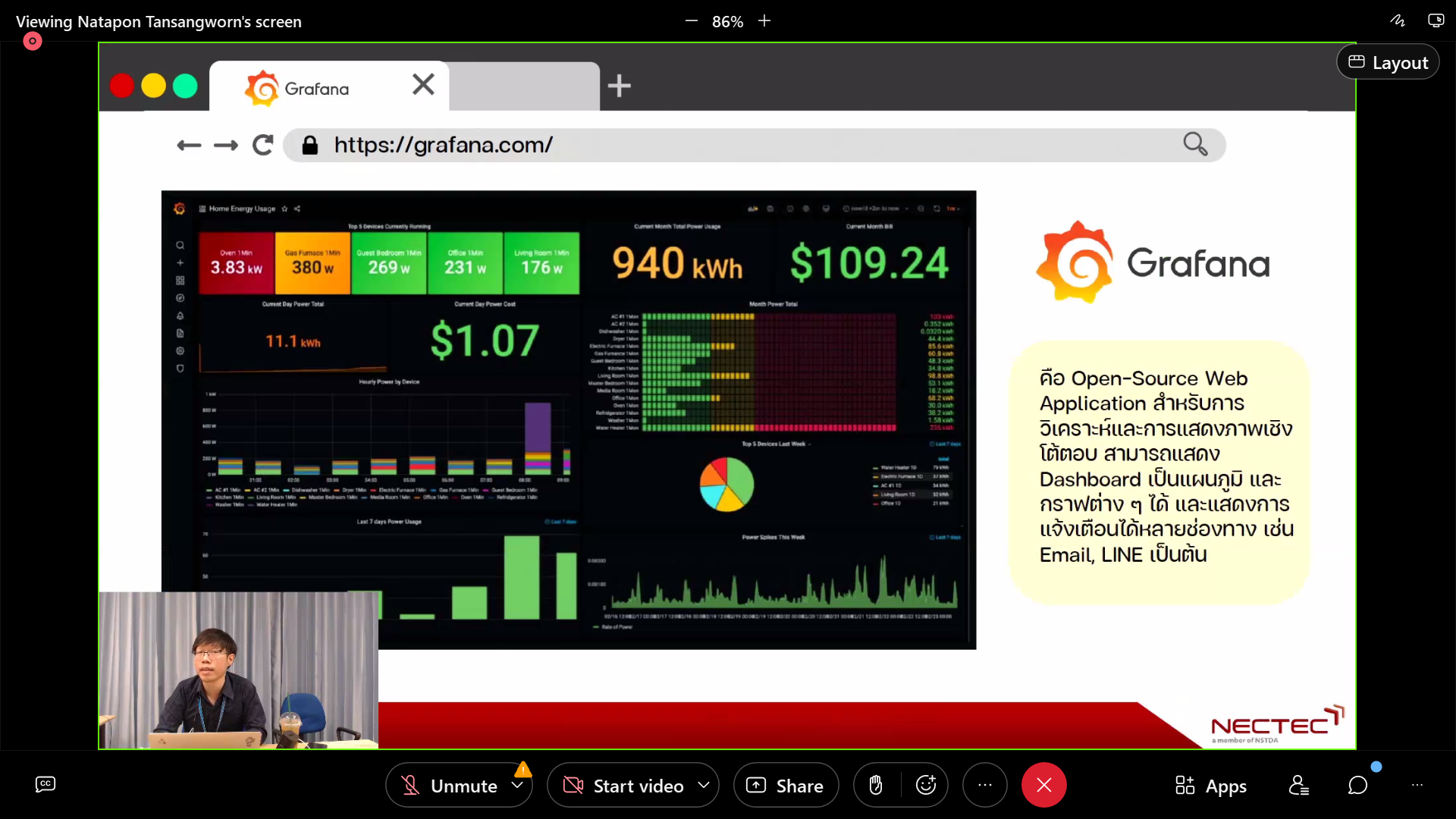This screenshot has width=1456, height=819.
Task: Click the Gas Furnace 380 W panel
Action: coord(312,263)
